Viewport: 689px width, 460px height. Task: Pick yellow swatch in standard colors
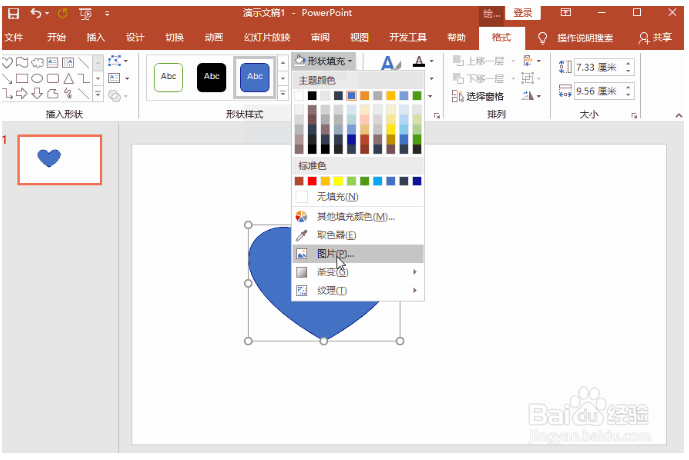(338, 181)
